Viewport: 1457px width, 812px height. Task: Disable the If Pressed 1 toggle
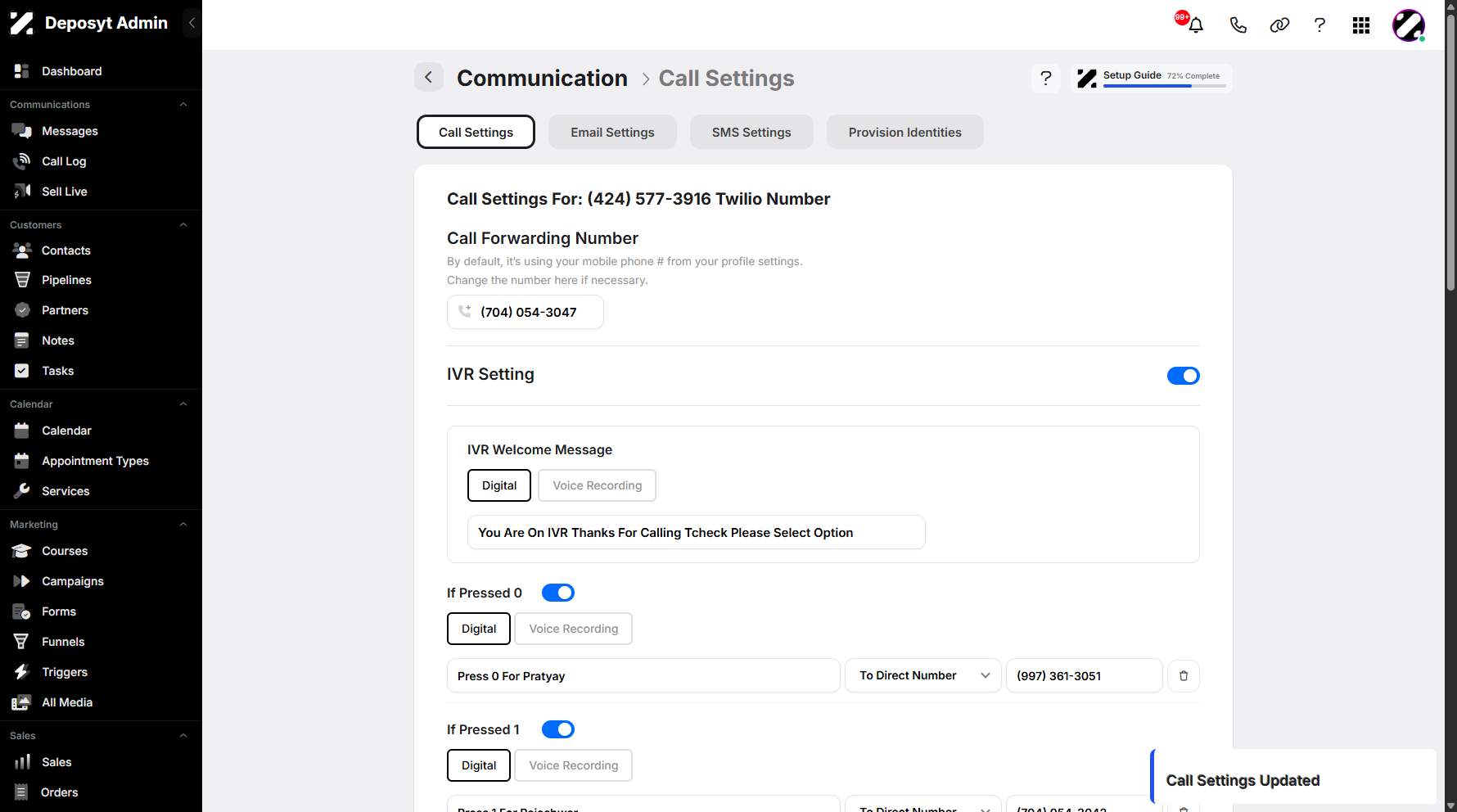click(x=558, y=729)
